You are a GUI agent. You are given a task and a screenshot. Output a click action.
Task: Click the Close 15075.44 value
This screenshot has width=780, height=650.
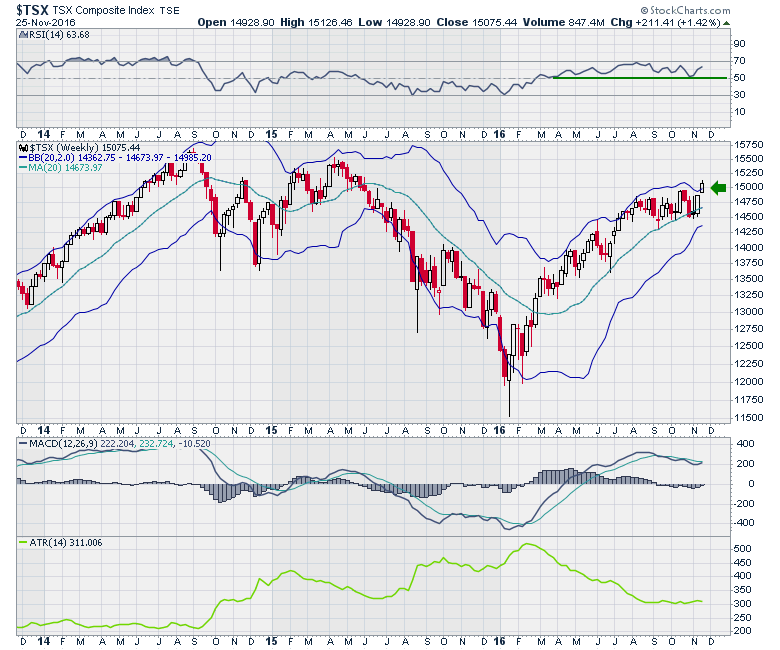click(477, 22)
